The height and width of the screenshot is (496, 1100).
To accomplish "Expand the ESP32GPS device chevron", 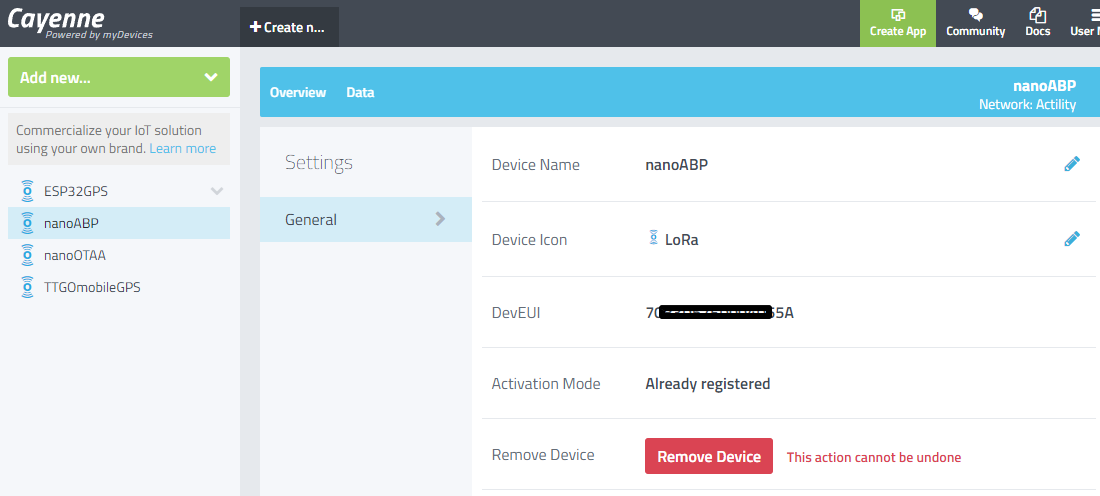I will (217, 191).
